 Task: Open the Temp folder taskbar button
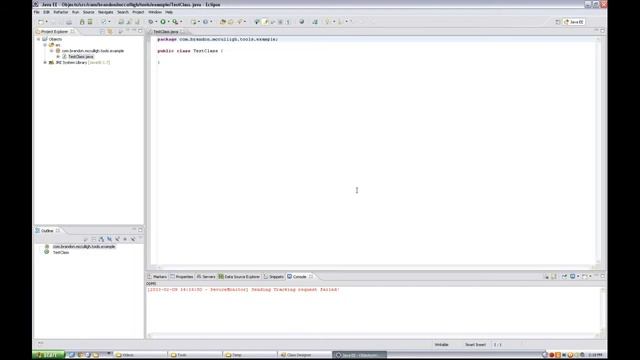pyautogui.click(x=250, y=355)
